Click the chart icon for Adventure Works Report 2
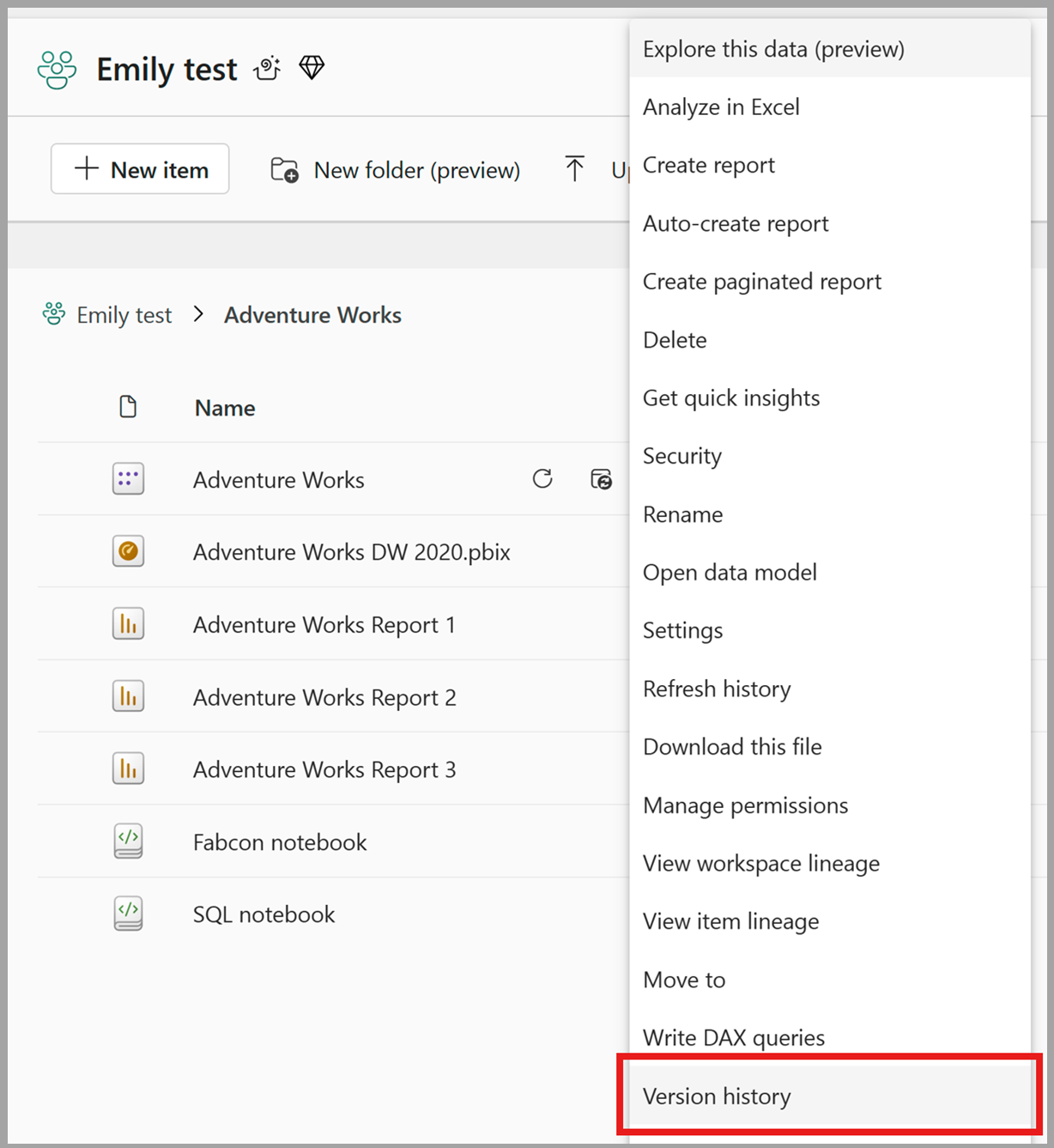The image size is (1054, 1148). click(127, 696)
